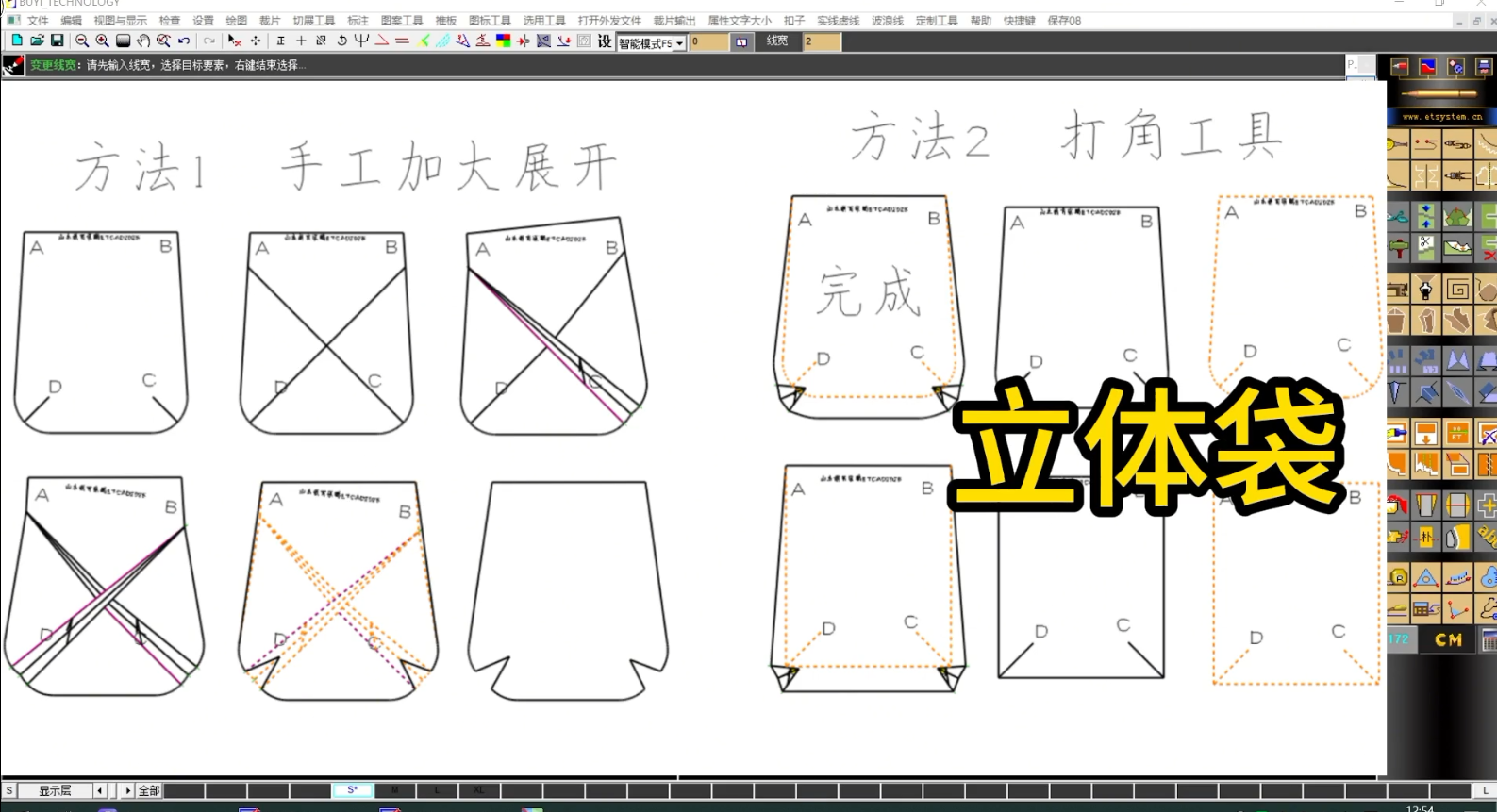Open the 文件 menu
Image resolution: width=1497 pixels, height=812 pixels.
[38, 20]
